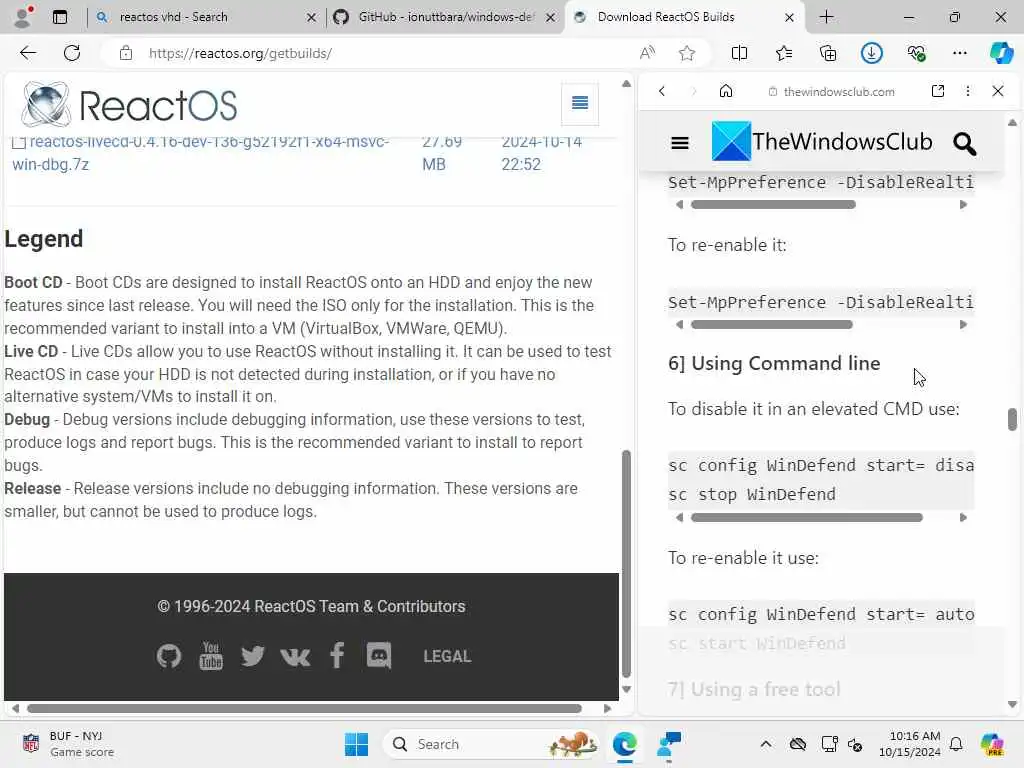Open the LEGAL footer link
The image size is (1024, 768).
447,656
